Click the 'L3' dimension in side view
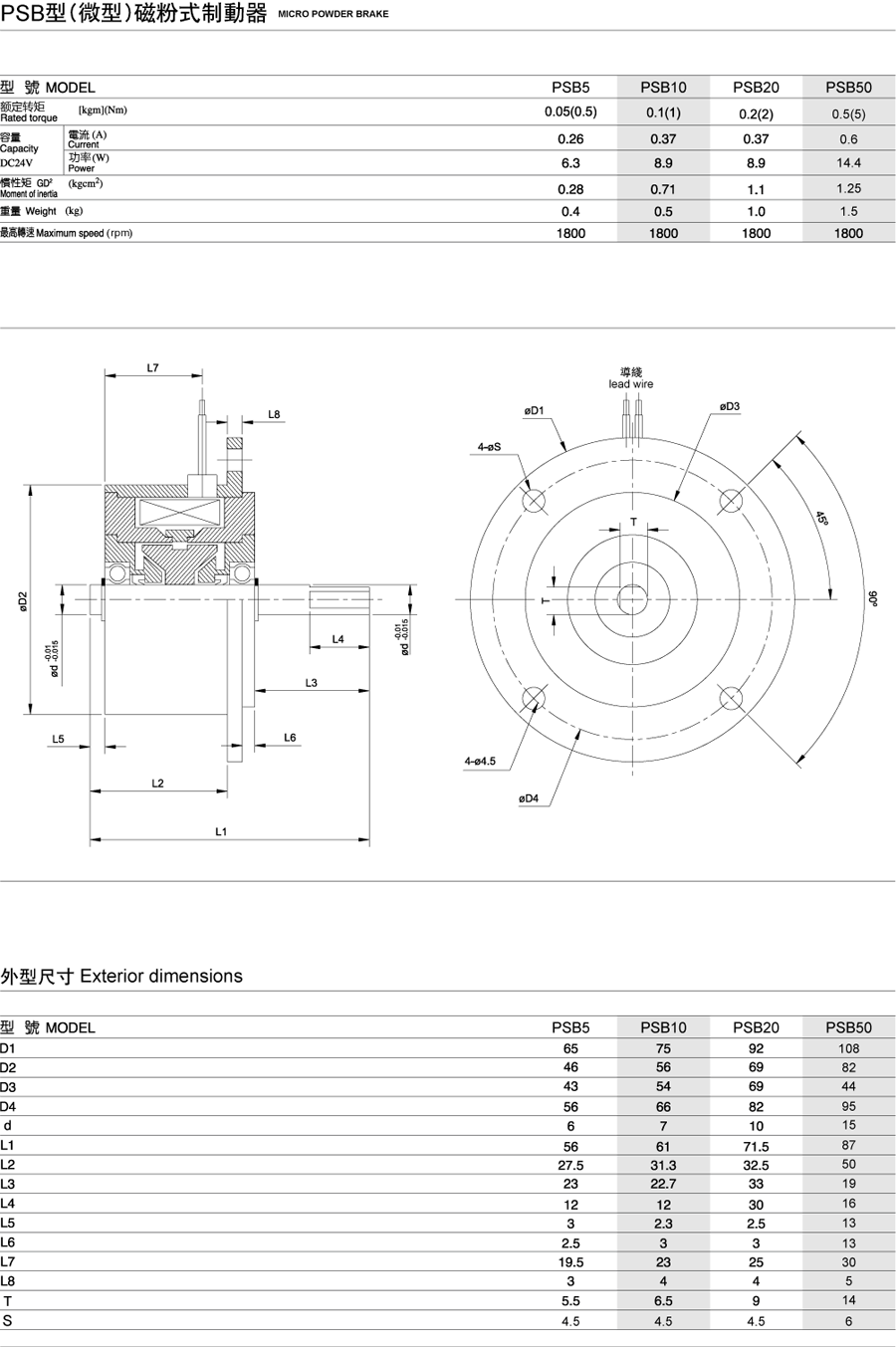 [x=312, y=683]
